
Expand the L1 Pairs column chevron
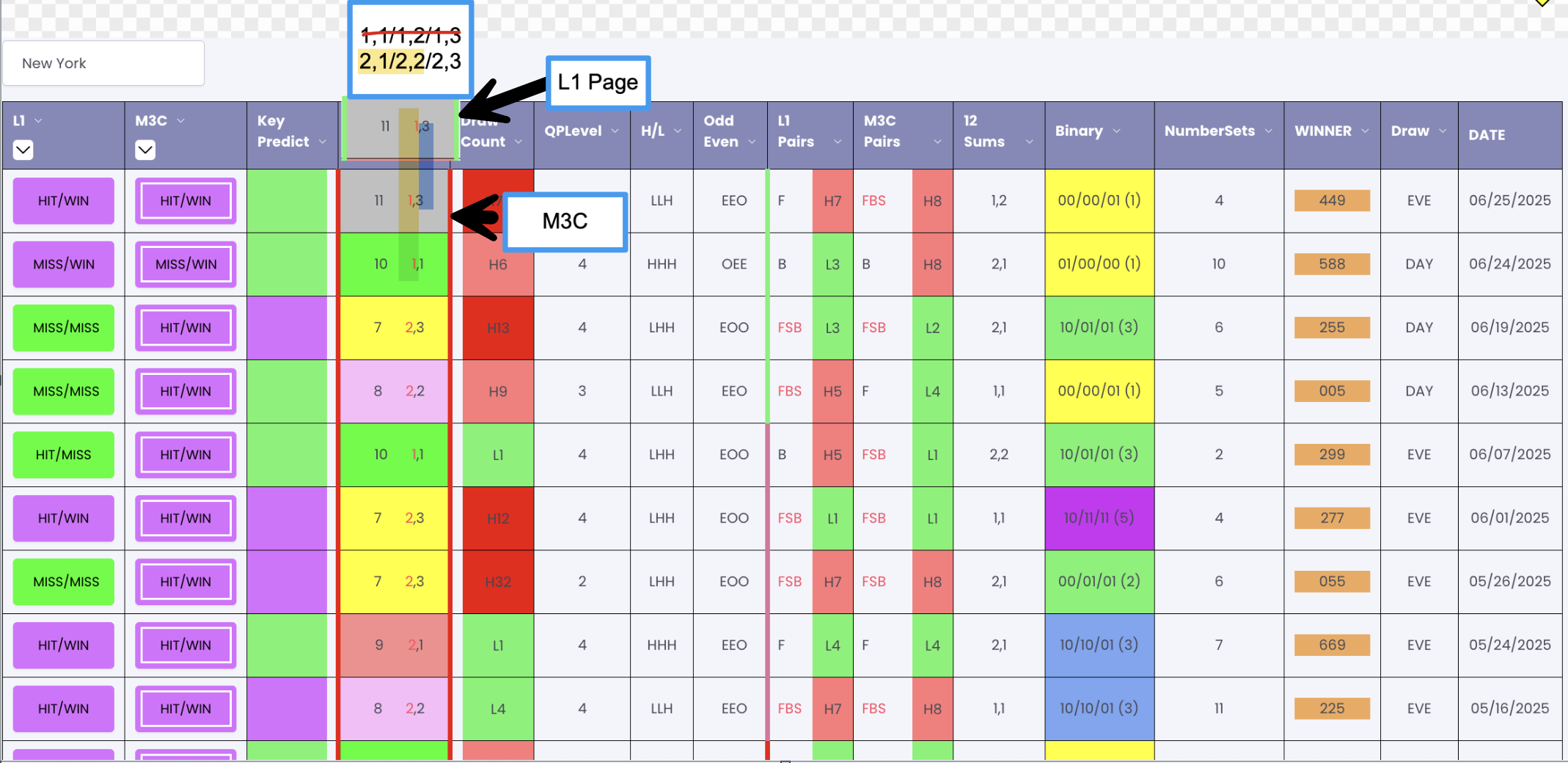tap(838, 142)
